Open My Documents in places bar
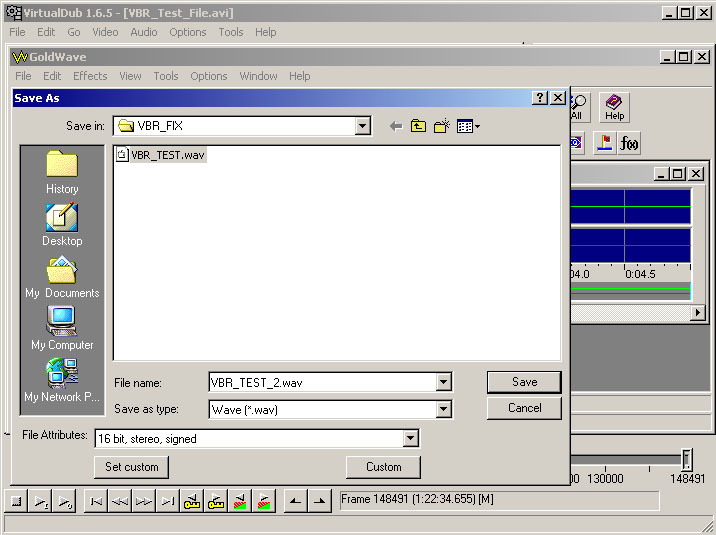The image size is (716, 535). pyautogui.click(x=62, y=277)
